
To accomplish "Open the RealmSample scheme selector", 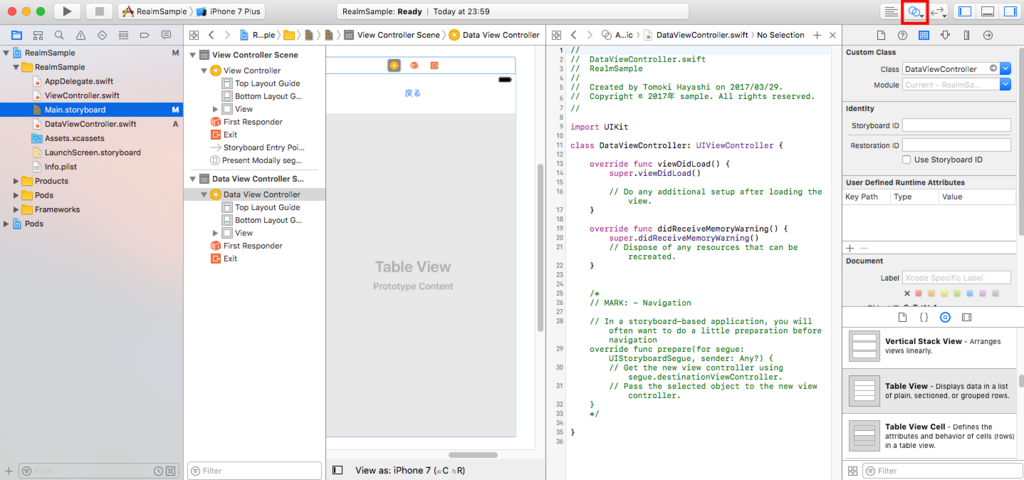I will pyautogui.click(x=154, y=11).
